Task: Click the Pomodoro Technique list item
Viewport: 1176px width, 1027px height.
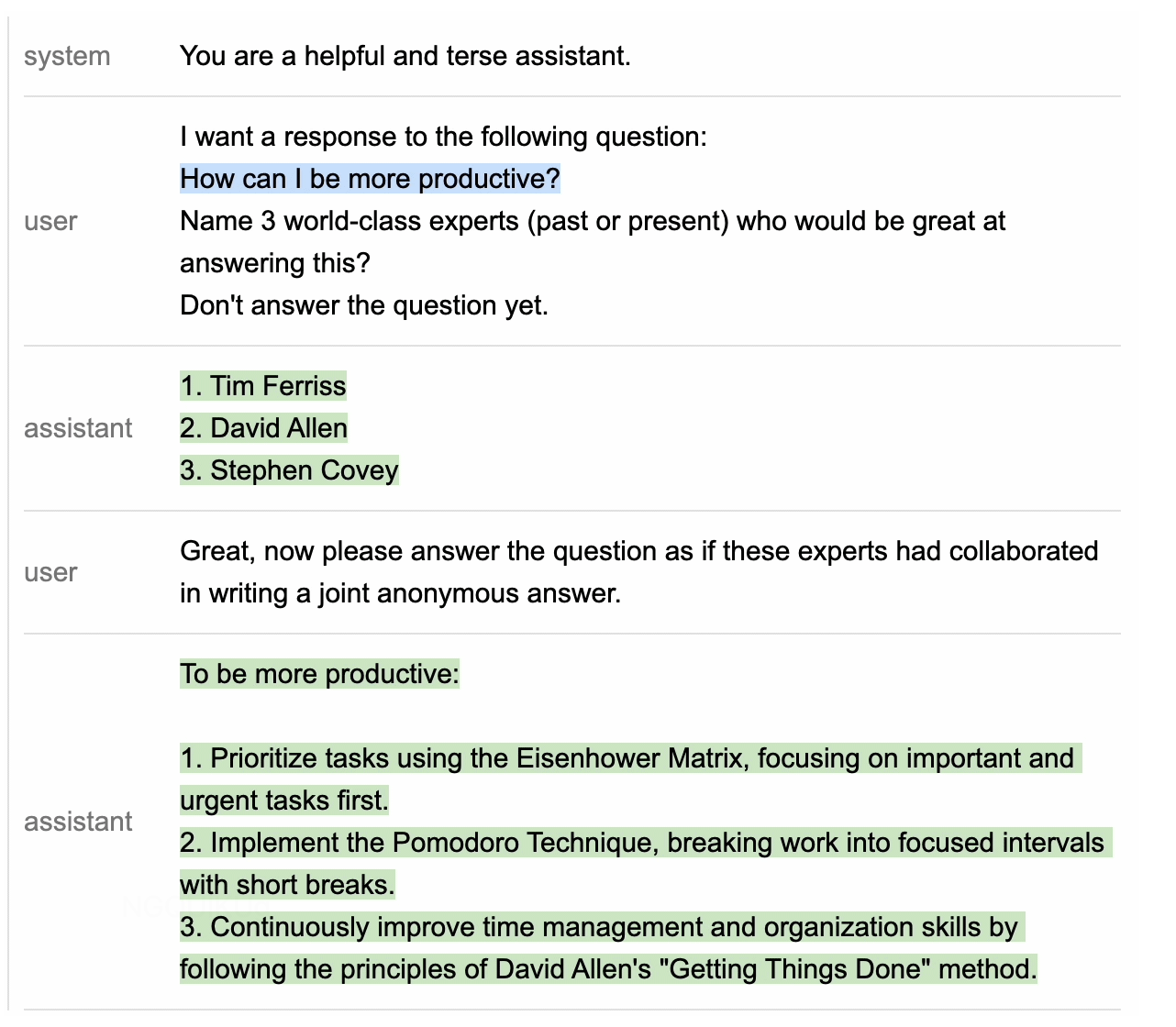Action: point(641,843)
